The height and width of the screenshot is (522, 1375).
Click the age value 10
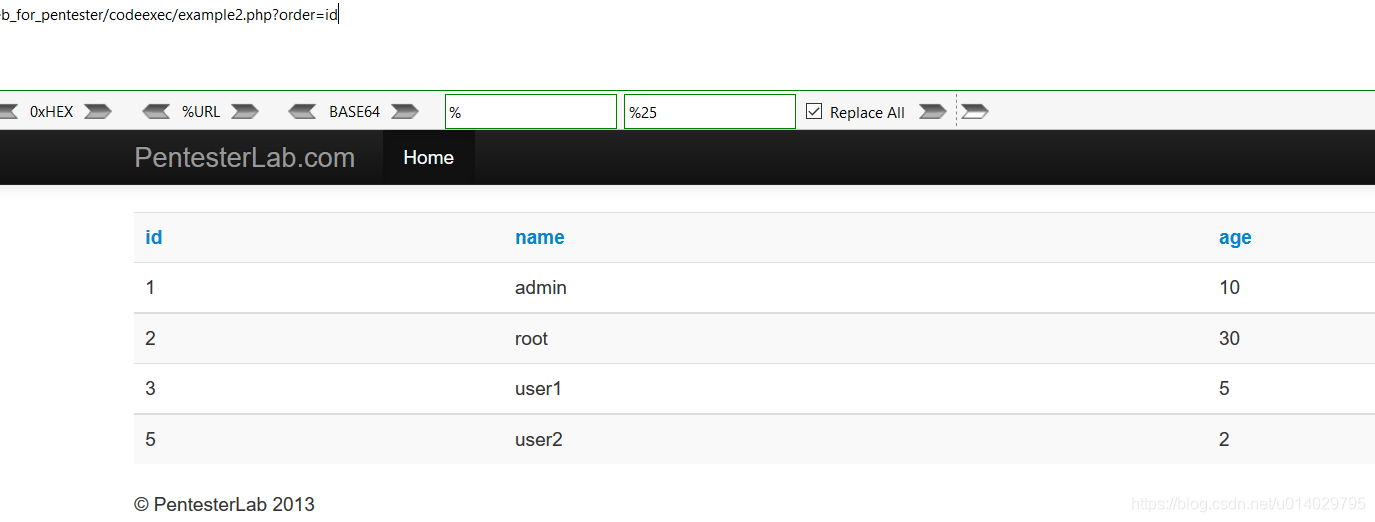[x=1229, y=288]
